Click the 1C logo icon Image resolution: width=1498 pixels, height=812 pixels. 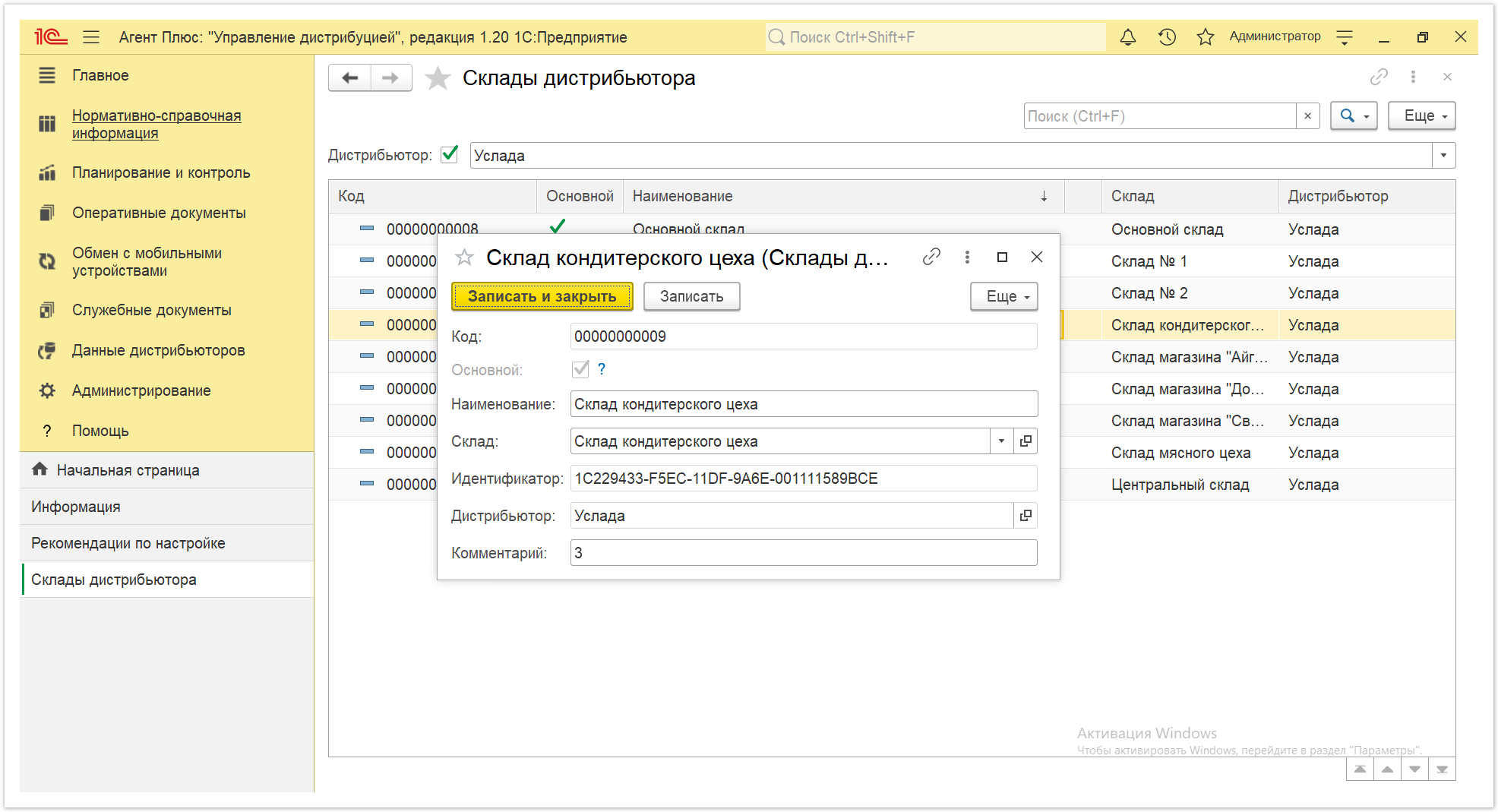(x=50, y=36)
